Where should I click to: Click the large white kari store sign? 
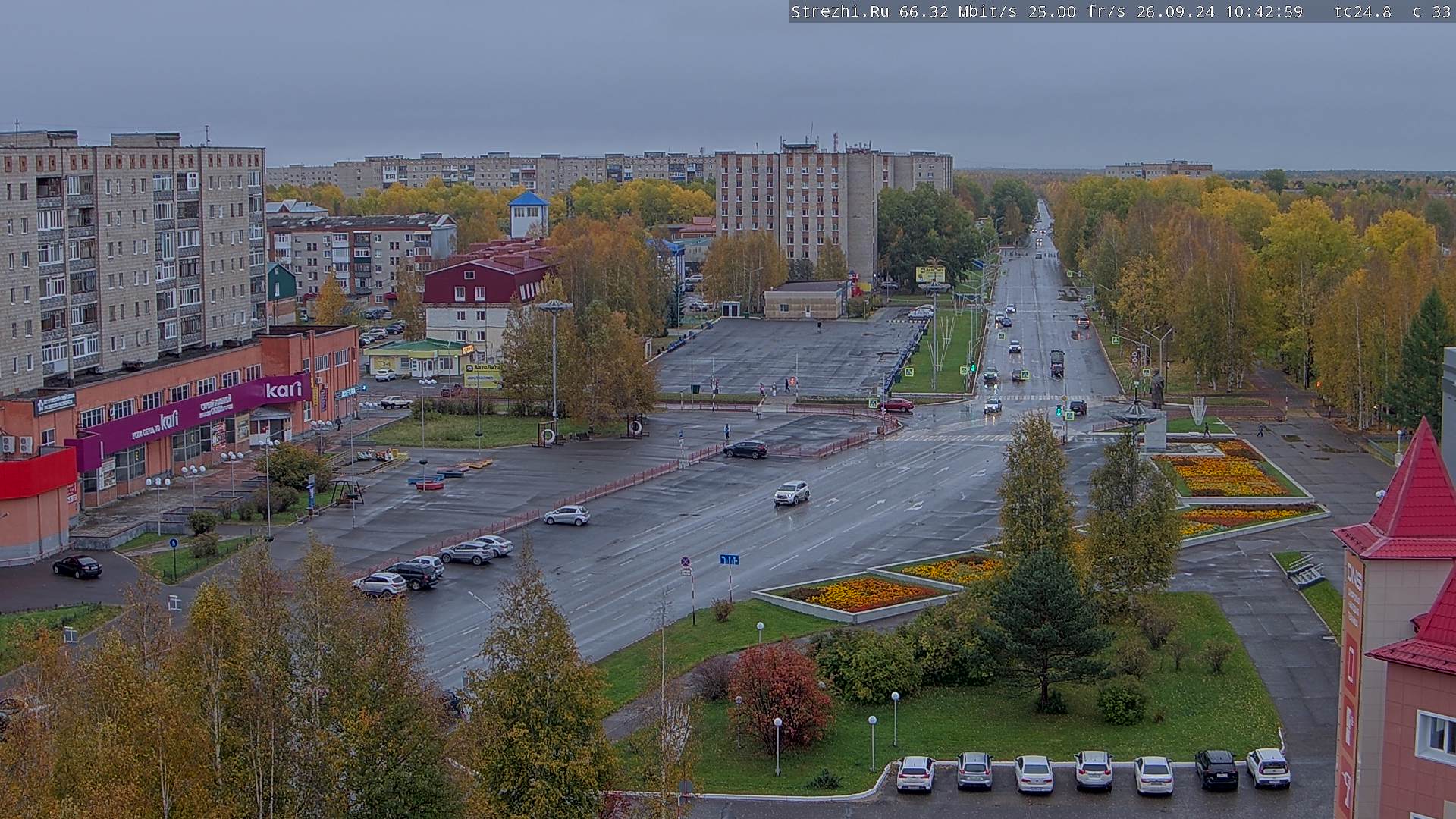pos(284,390)
